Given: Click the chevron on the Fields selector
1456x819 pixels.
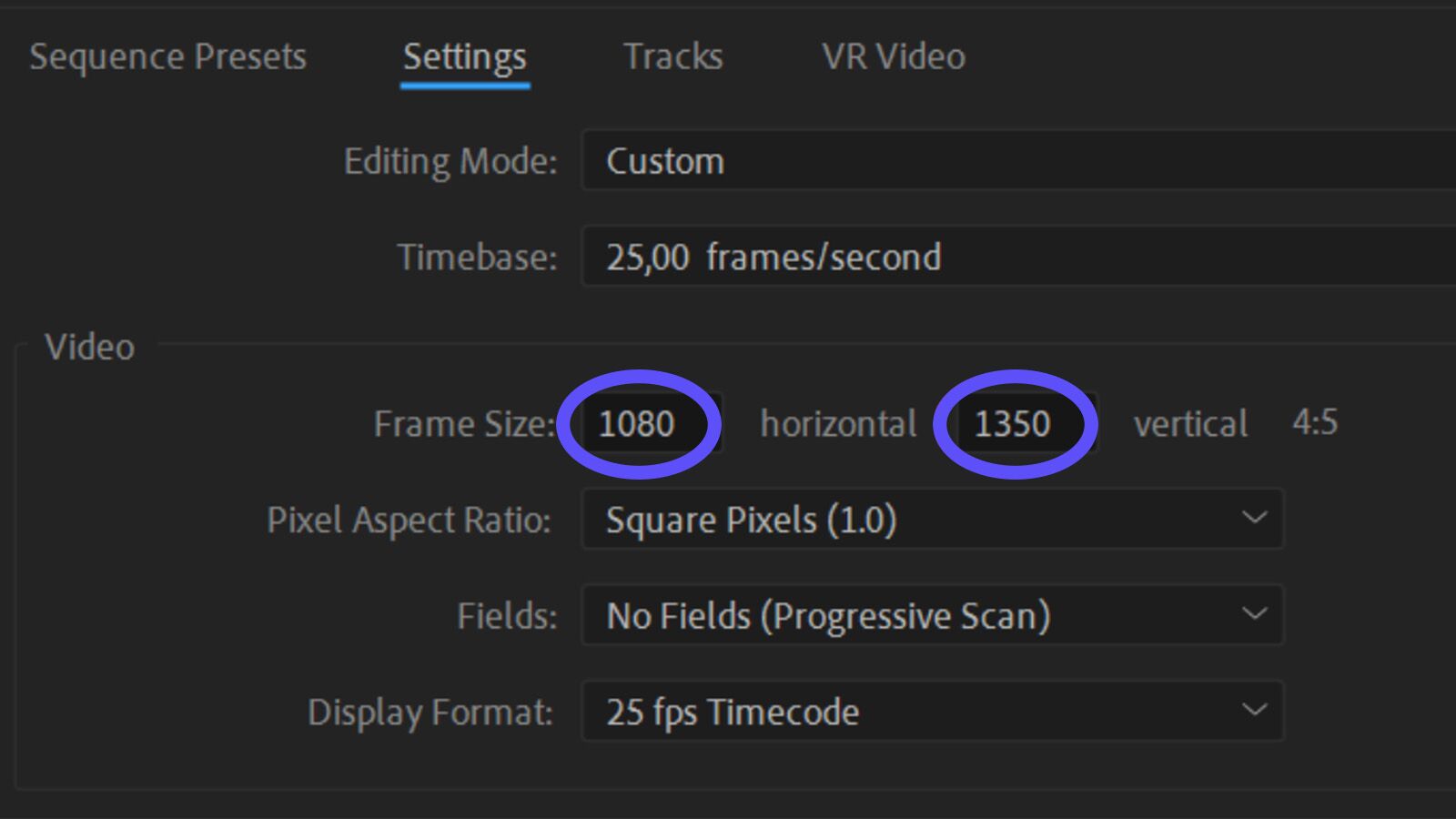Looking at the screenshot, I should [x=1254, y=613].
